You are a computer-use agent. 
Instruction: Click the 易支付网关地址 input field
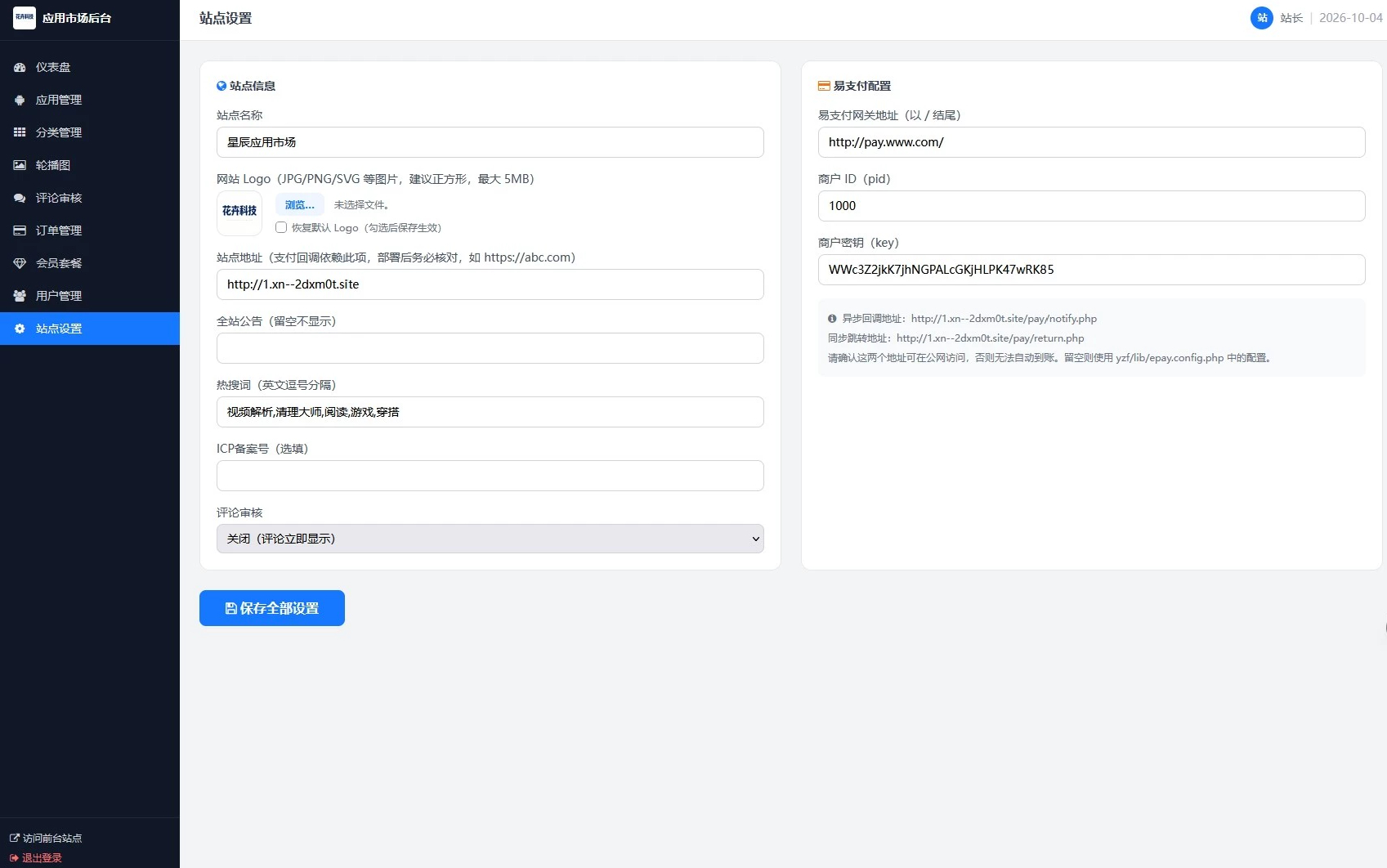1092,142
